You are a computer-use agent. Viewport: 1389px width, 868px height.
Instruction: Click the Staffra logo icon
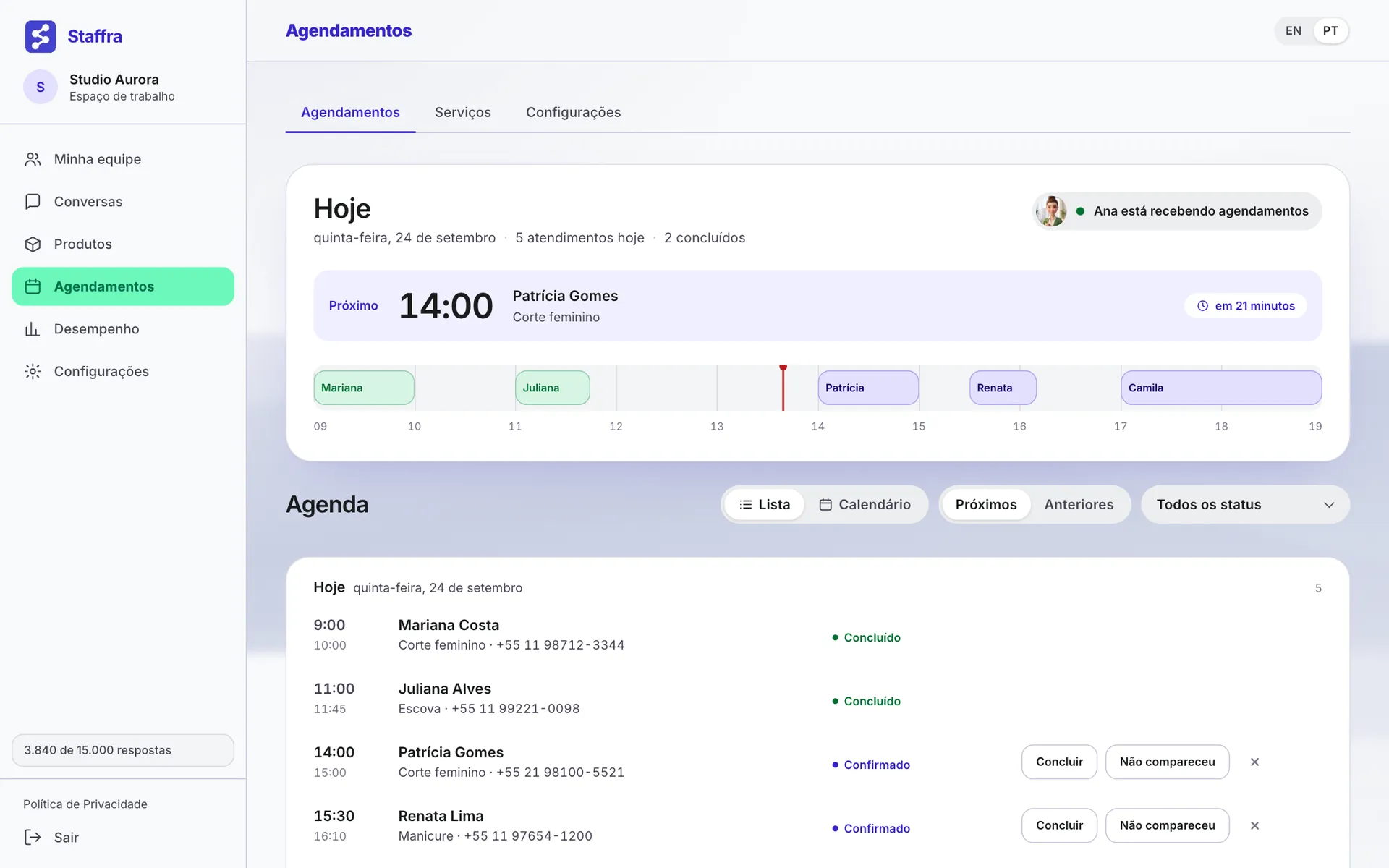tap(41, 36)
